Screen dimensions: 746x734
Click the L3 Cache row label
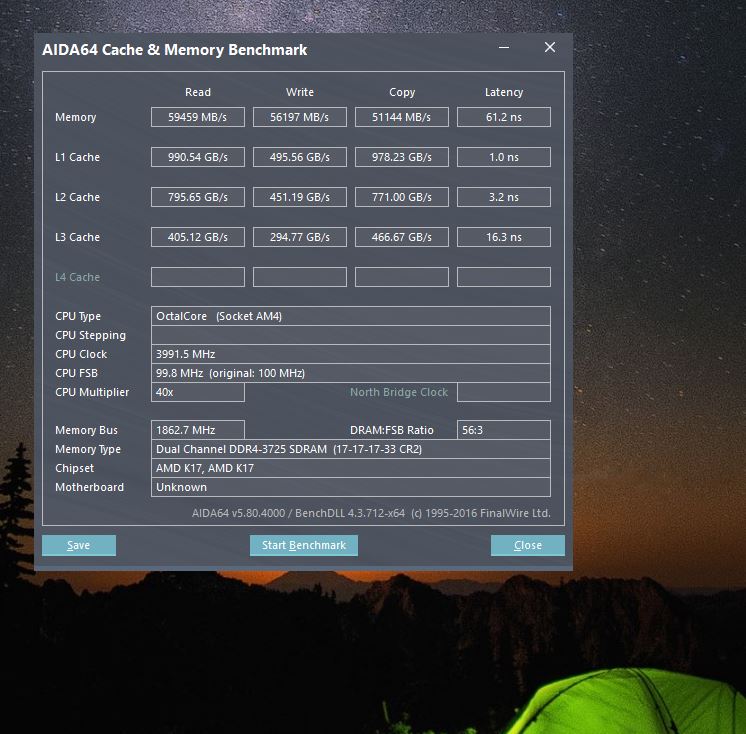click(x=78, y=237)
